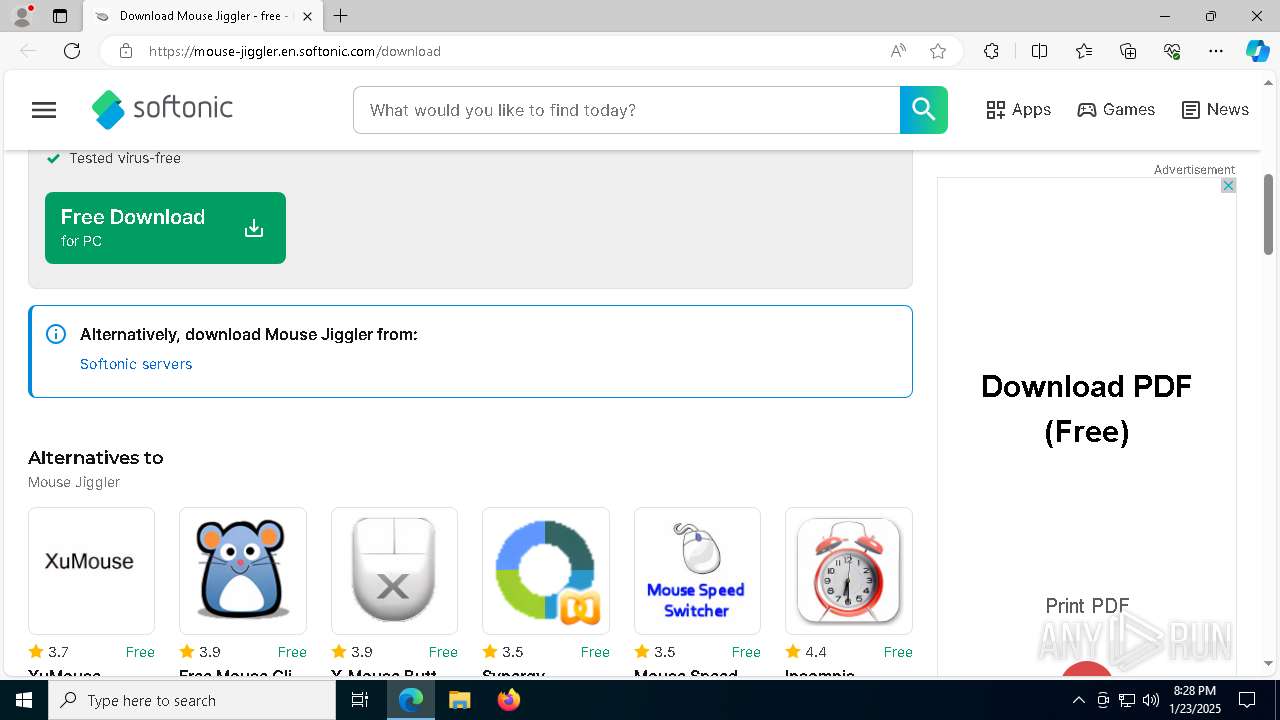Open the Favorites list icon
1280x720 pixels.
1084,51
